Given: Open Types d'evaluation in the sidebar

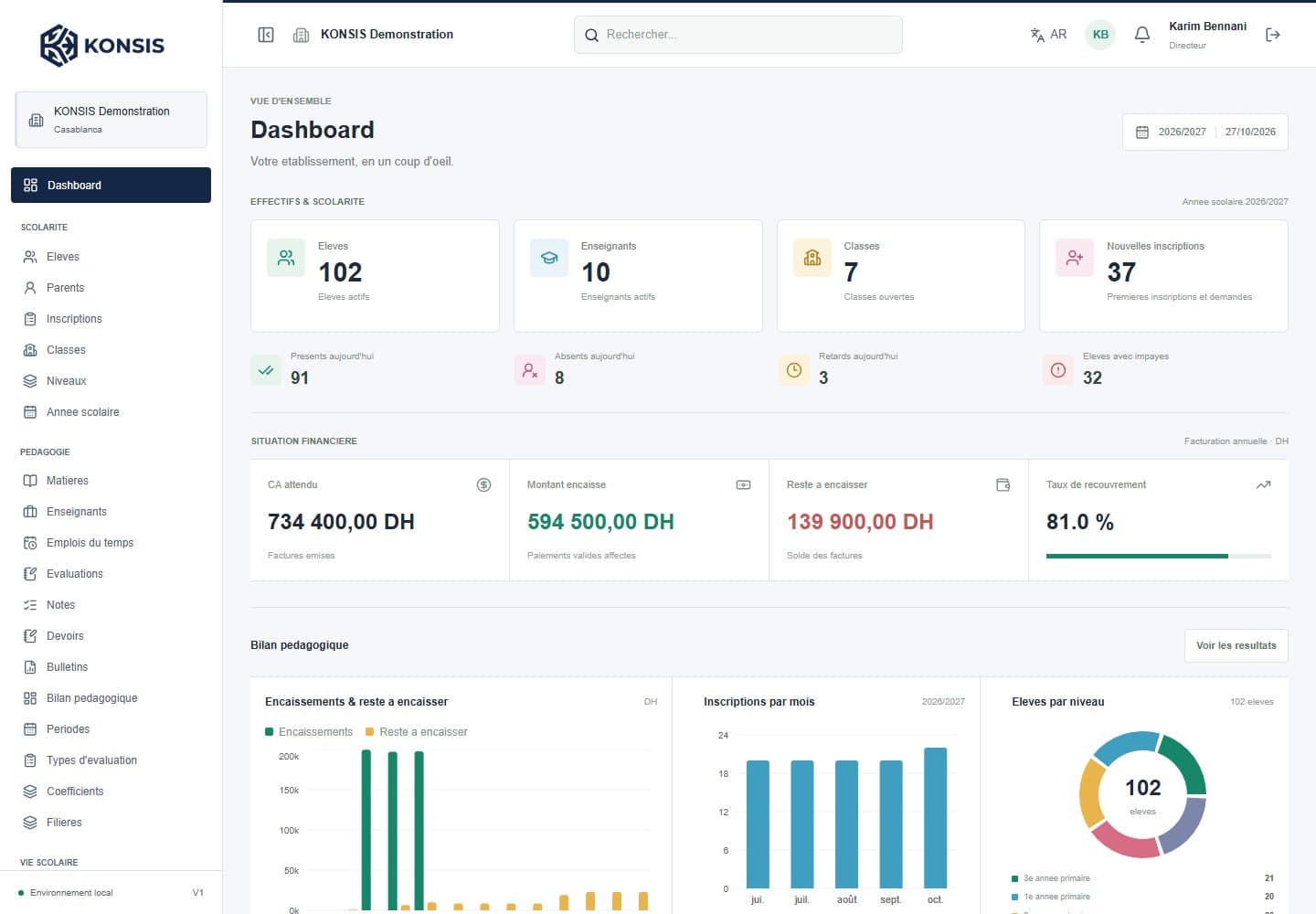Looking at the screenshot, I should click(x=111, y=760).
